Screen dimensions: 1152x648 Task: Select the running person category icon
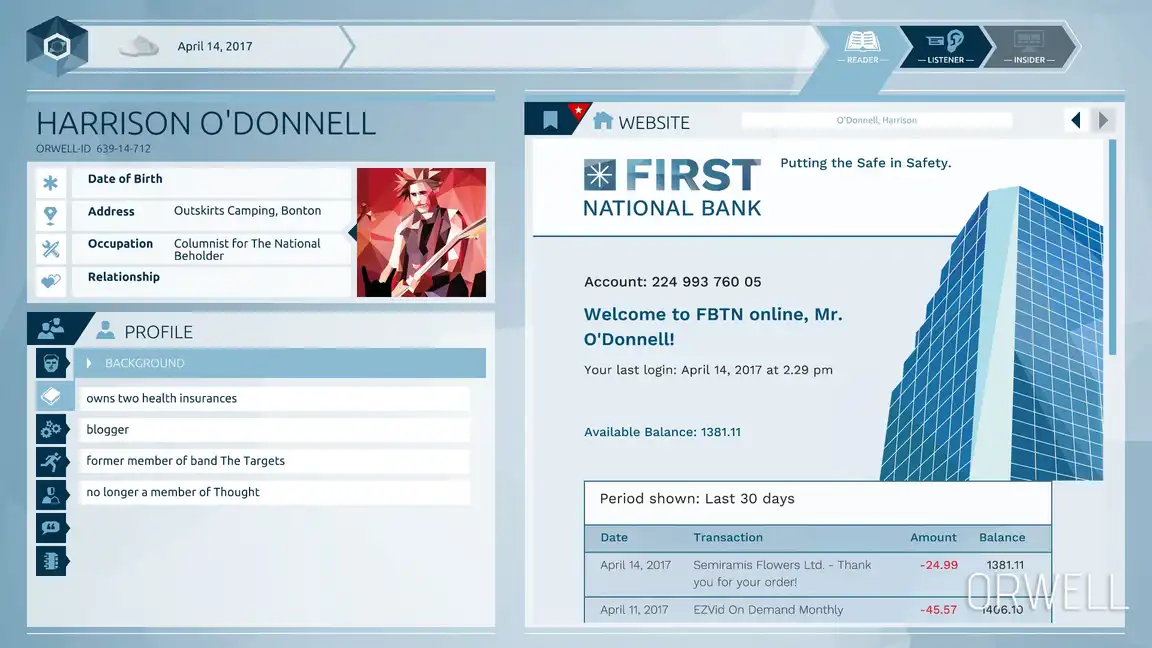pyautogui.click(x=51, y=461)
